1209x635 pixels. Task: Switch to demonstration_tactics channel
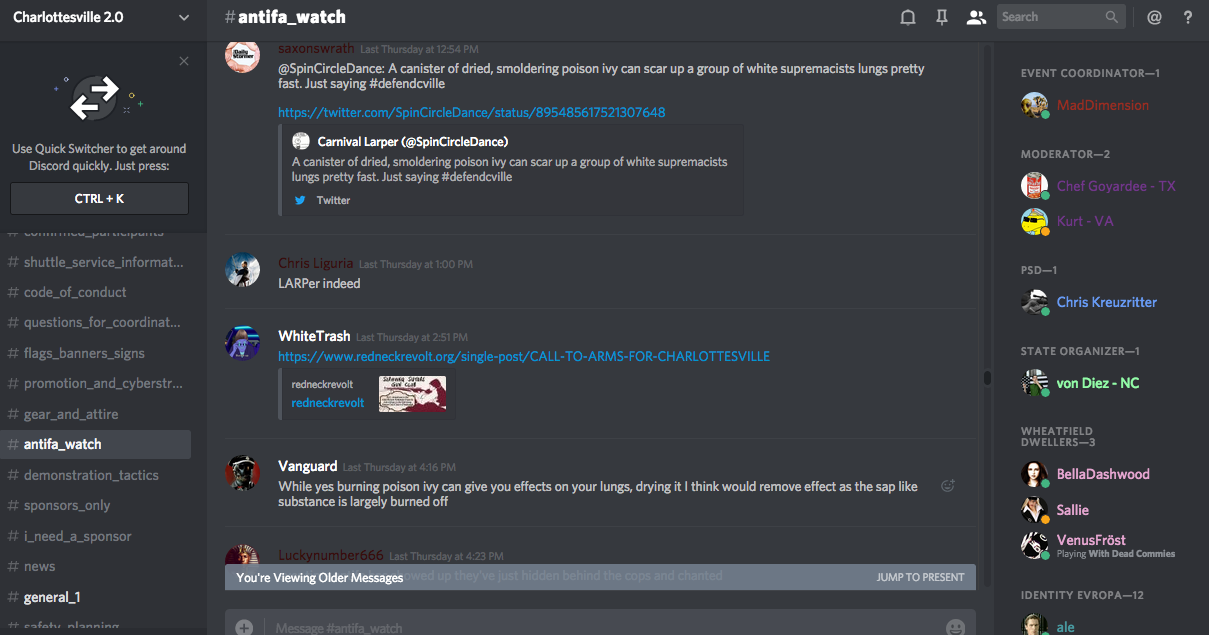[x=91, y=475]
